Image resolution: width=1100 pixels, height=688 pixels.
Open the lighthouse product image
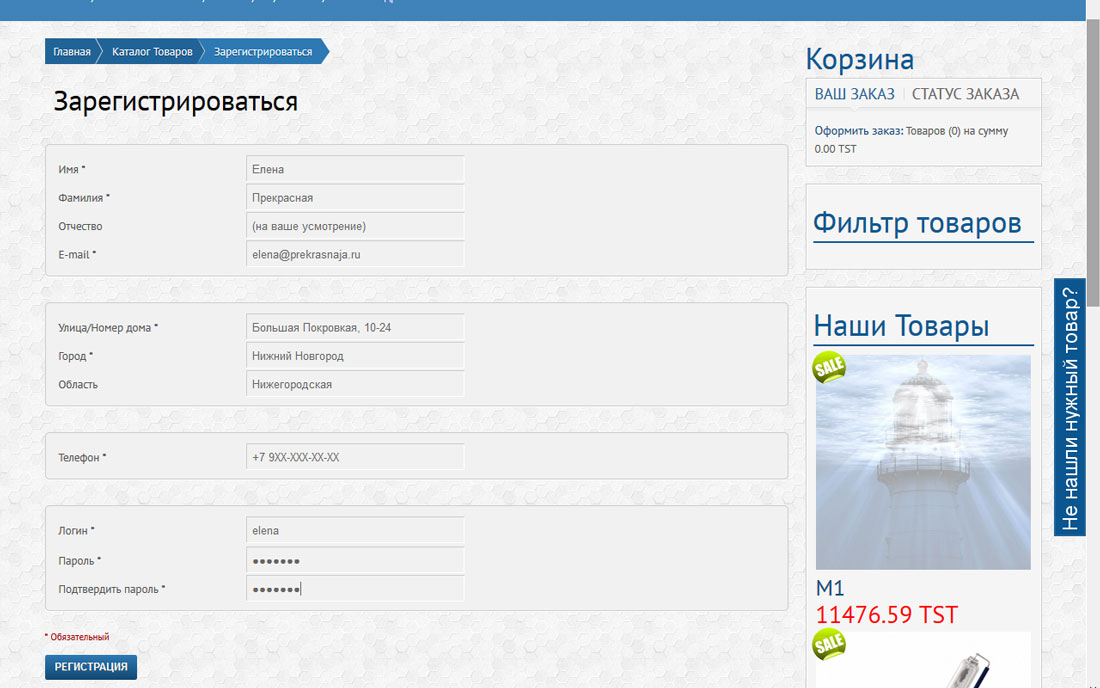click(923, 462)
